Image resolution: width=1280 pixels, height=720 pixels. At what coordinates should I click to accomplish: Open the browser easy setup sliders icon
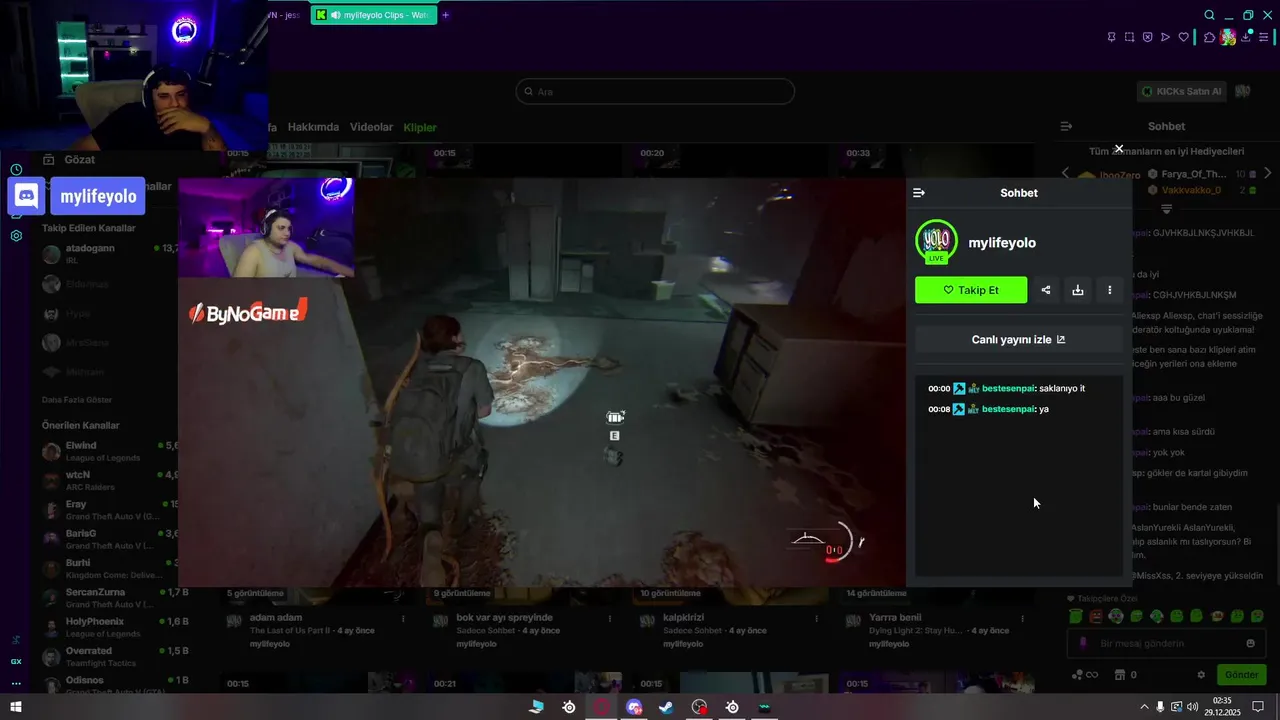[x=1265, y=37]
